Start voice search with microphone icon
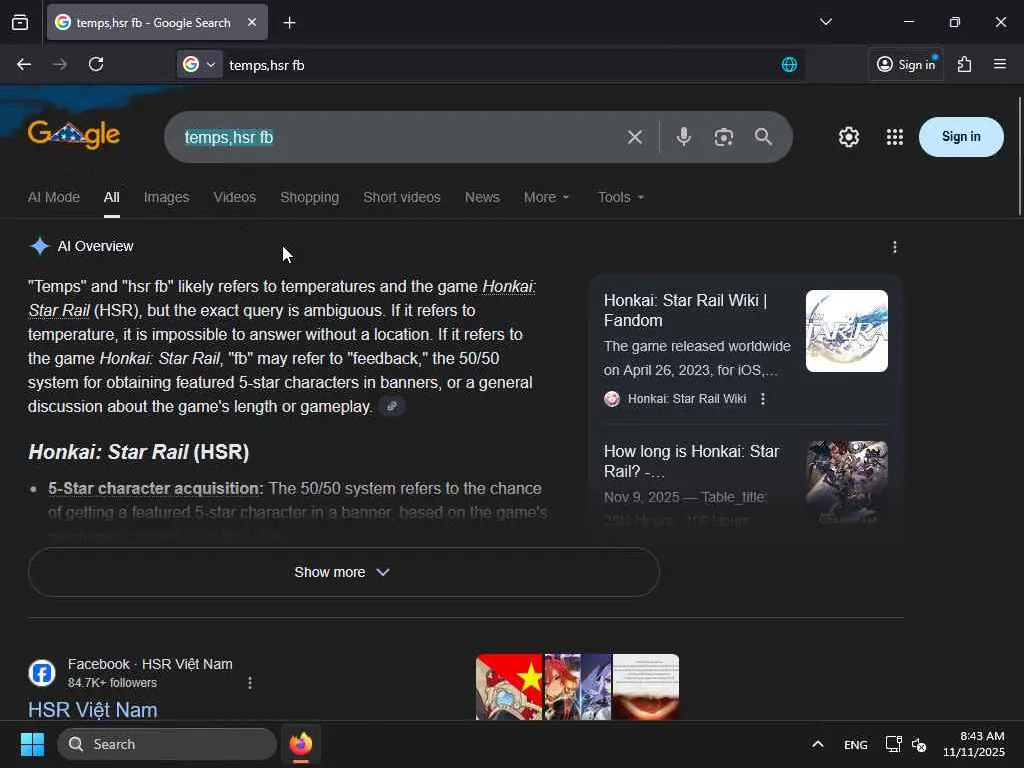Image resolution: width=1024 pixels, height=768 pixels. (684, 137)
